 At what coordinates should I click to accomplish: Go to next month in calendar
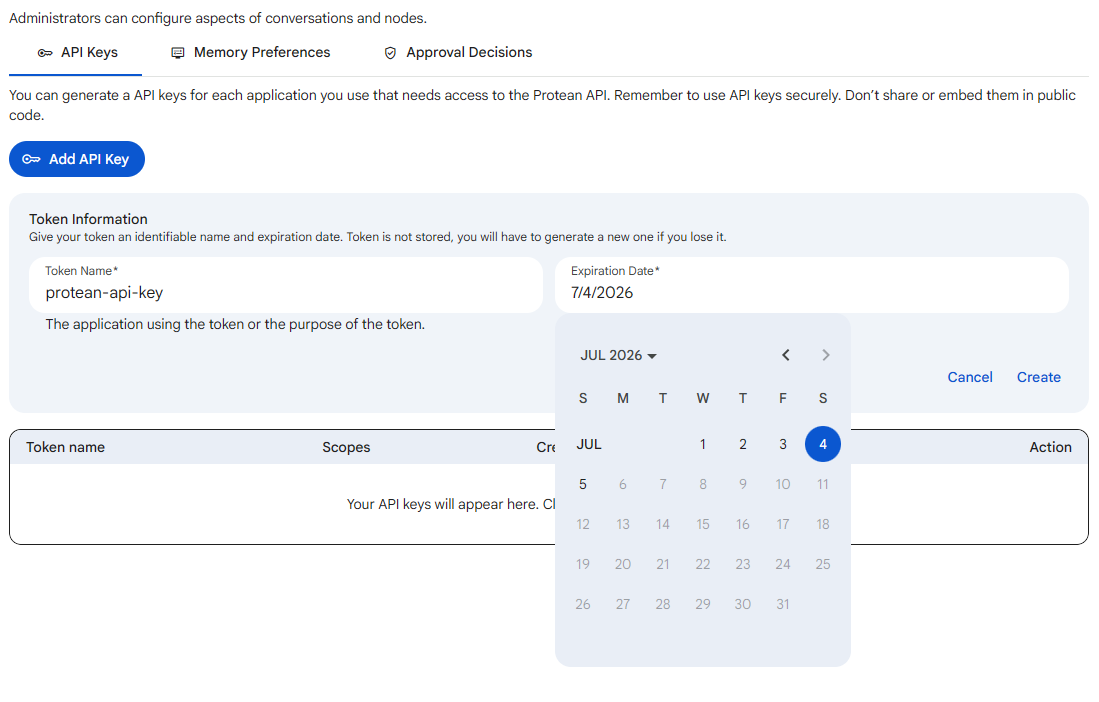coord(826,355)
